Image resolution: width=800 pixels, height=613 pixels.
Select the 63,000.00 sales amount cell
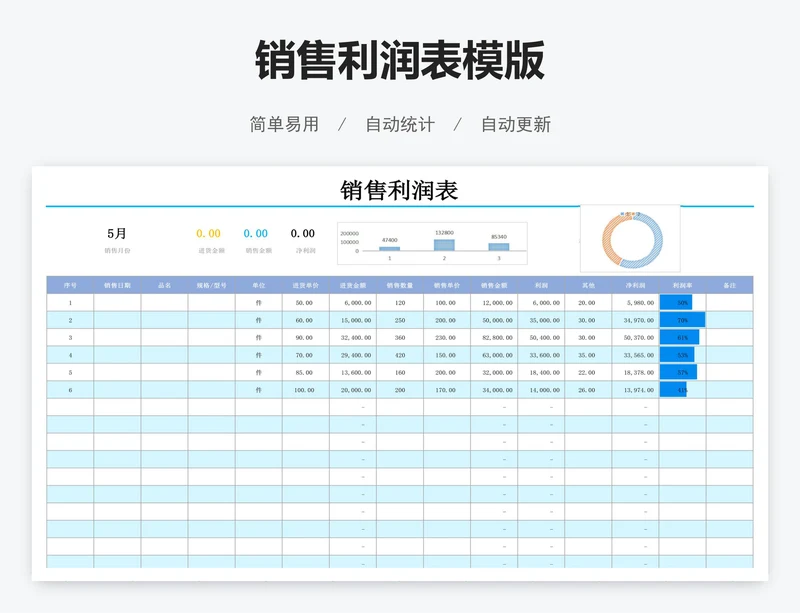coord(494,355)
